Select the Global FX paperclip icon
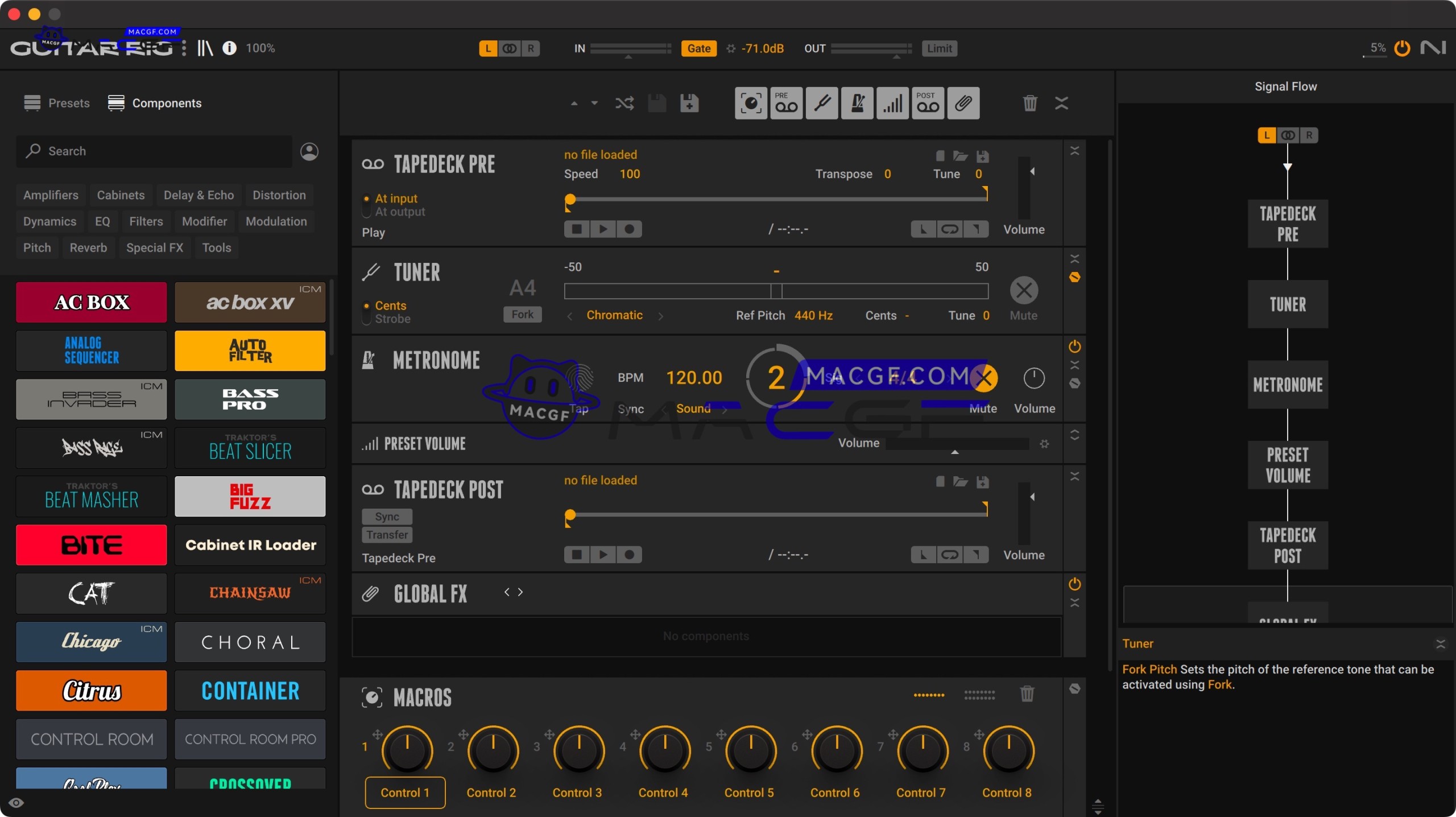 [963, 103]
